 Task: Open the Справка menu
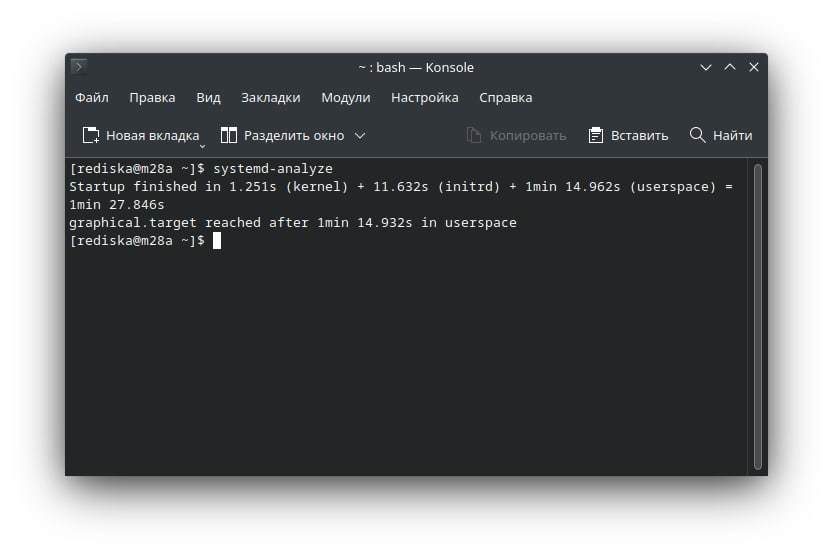pos(505,98)
